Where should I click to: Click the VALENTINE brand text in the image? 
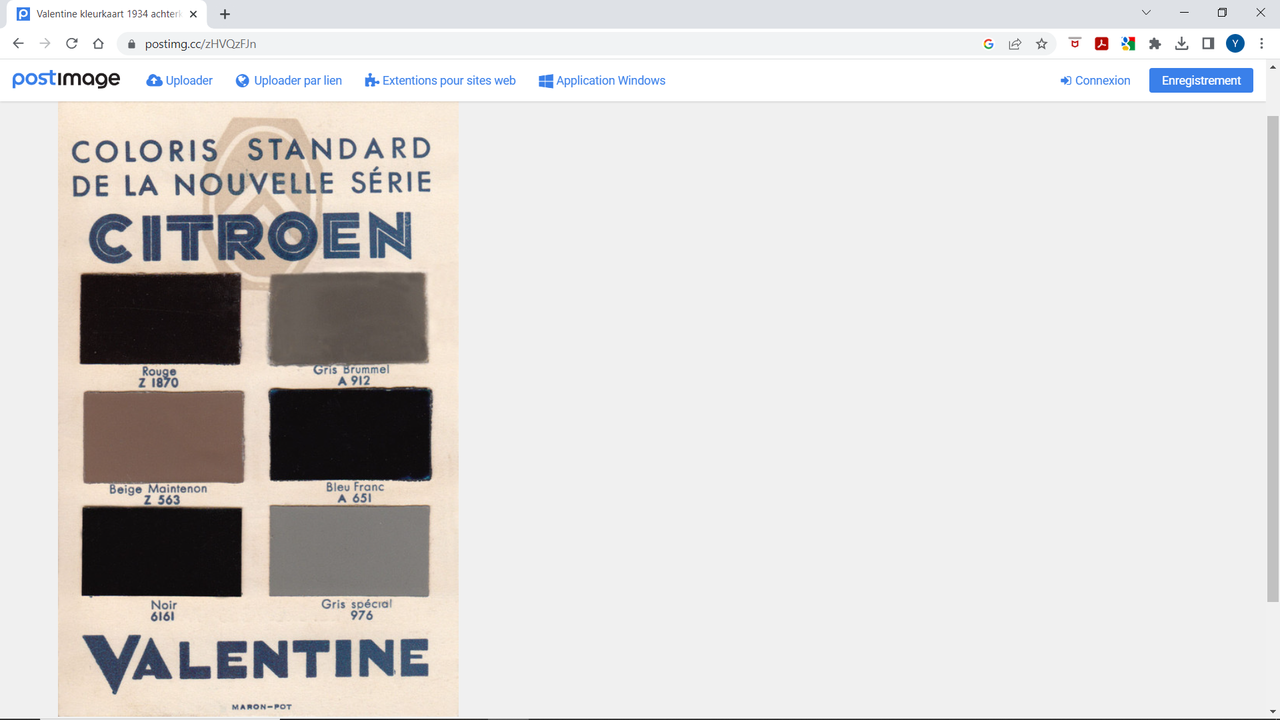tap(256, 663)
